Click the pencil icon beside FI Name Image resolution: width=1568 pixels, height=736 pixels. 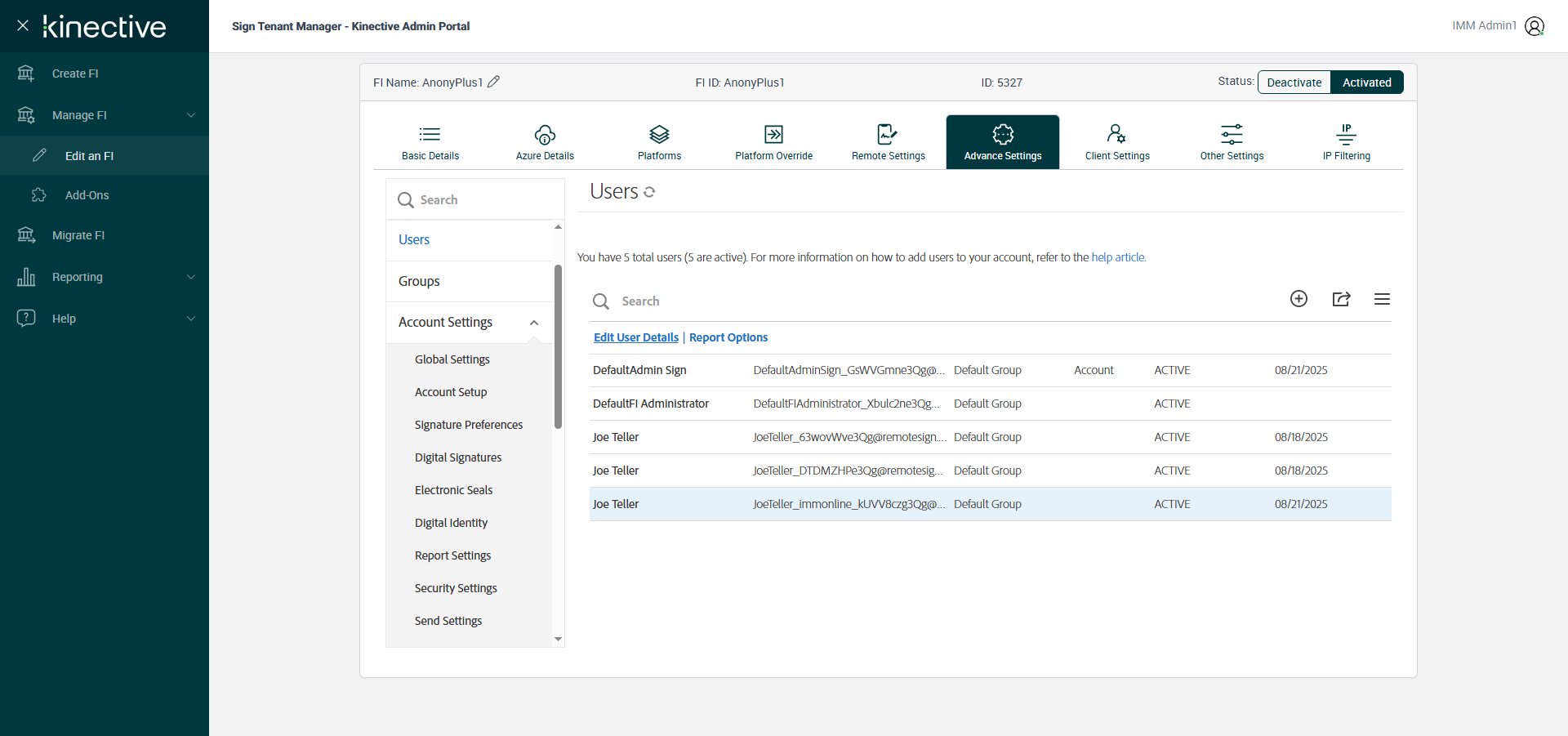[493, 82]
